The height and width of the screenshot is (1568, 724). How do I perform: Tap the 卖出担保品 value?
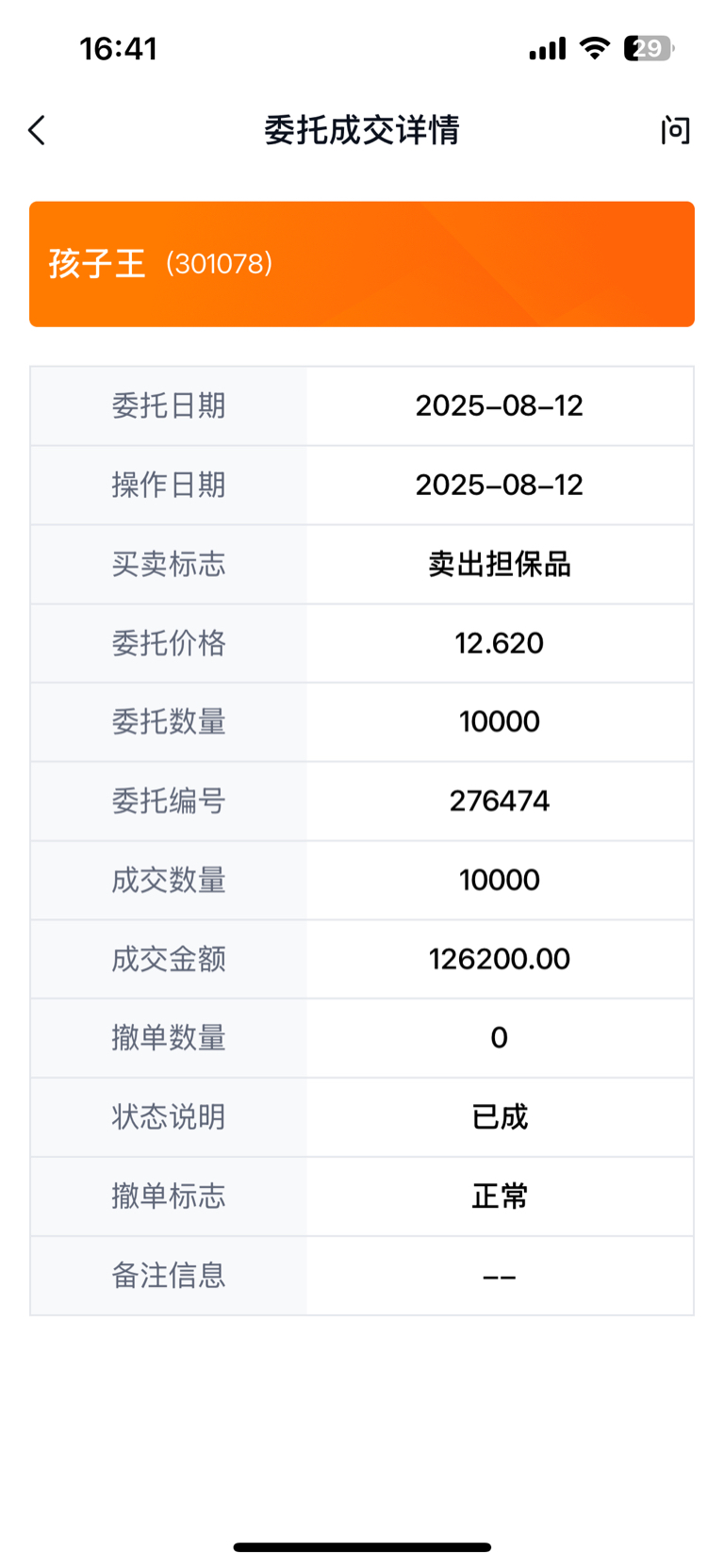[500, 564]
